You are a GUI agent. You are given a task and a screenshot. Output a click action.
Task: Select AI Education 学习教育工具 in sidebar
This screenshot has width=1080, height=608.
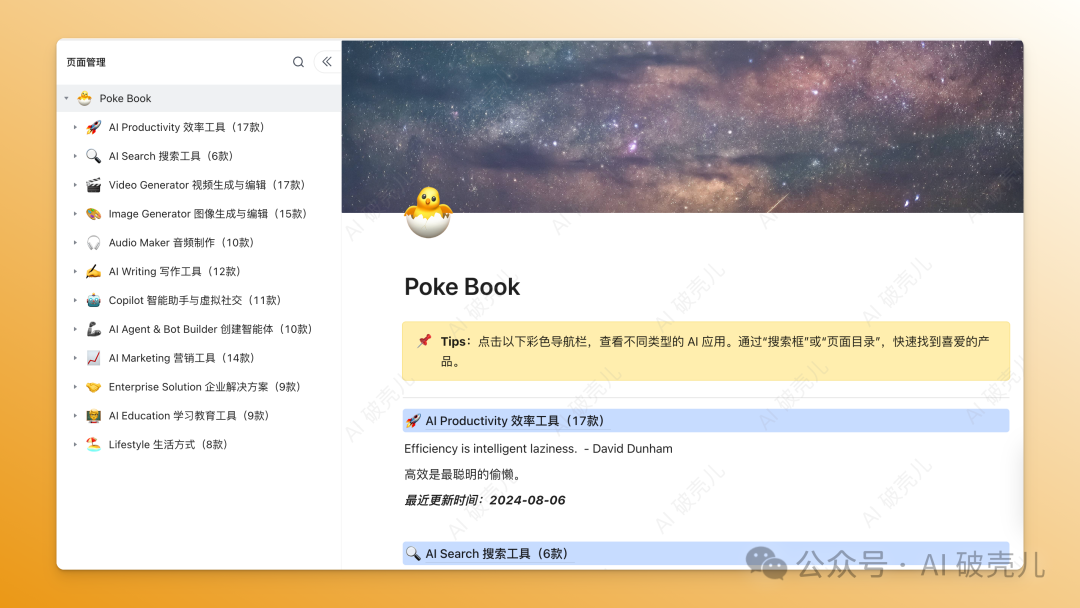click(x=188, y=416)
